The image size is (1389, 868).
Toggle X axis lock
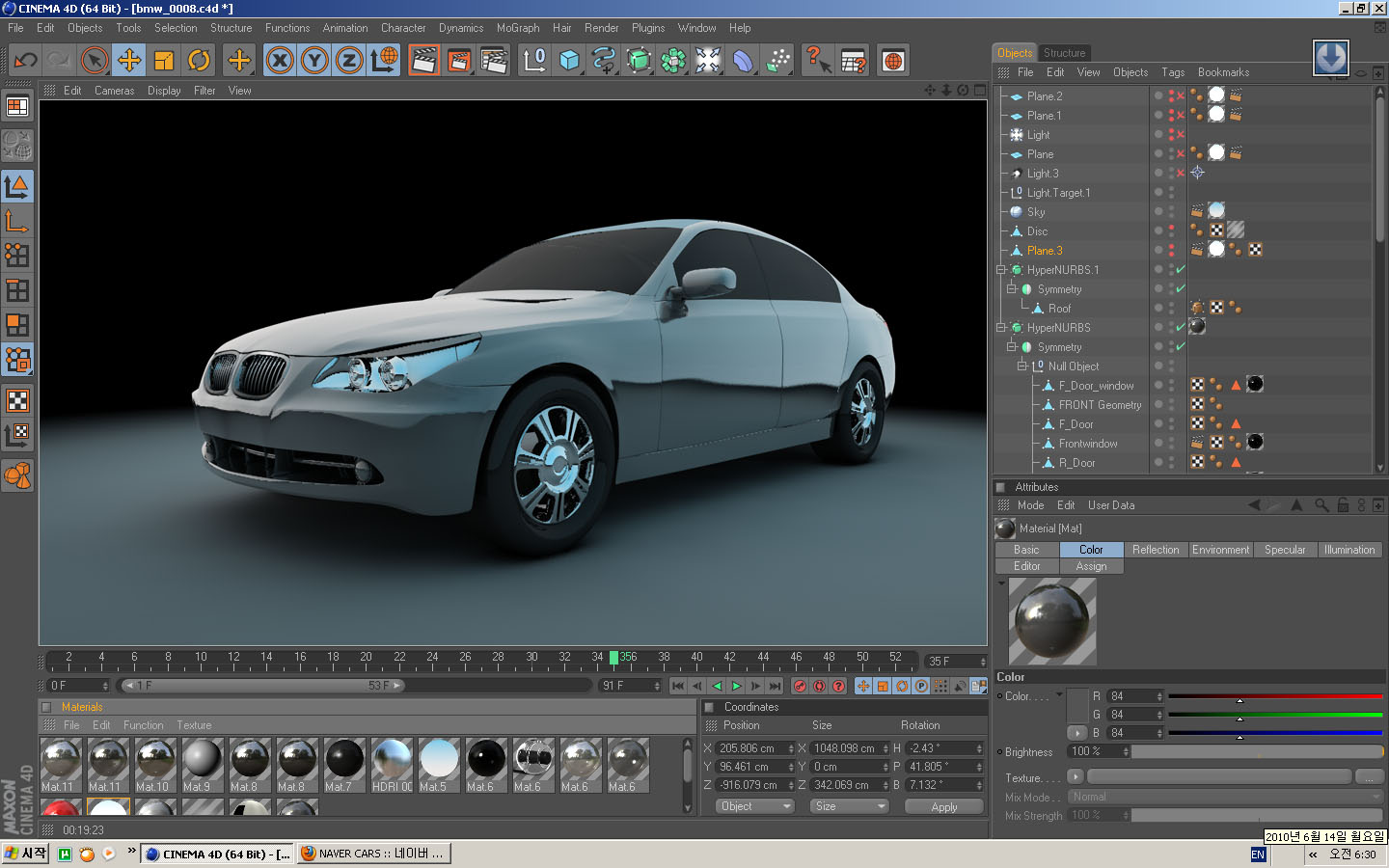coord(280,61)
